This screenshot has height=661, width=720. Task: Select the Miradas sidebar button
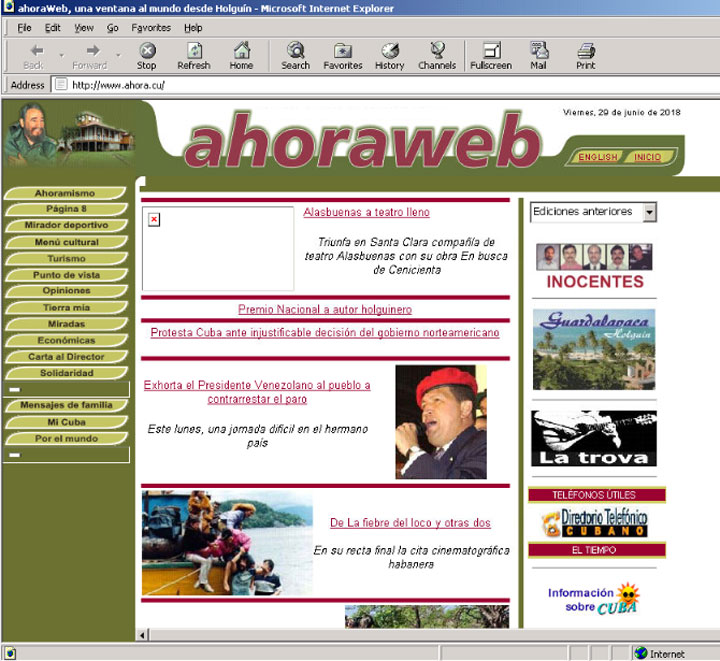tap(66, 324)
